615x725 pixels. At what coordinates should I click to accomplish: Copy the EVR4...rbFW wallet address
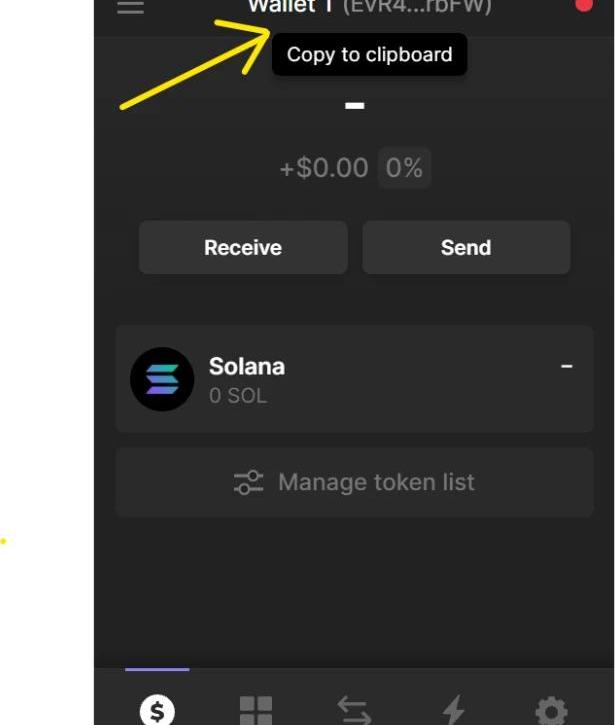417,7
